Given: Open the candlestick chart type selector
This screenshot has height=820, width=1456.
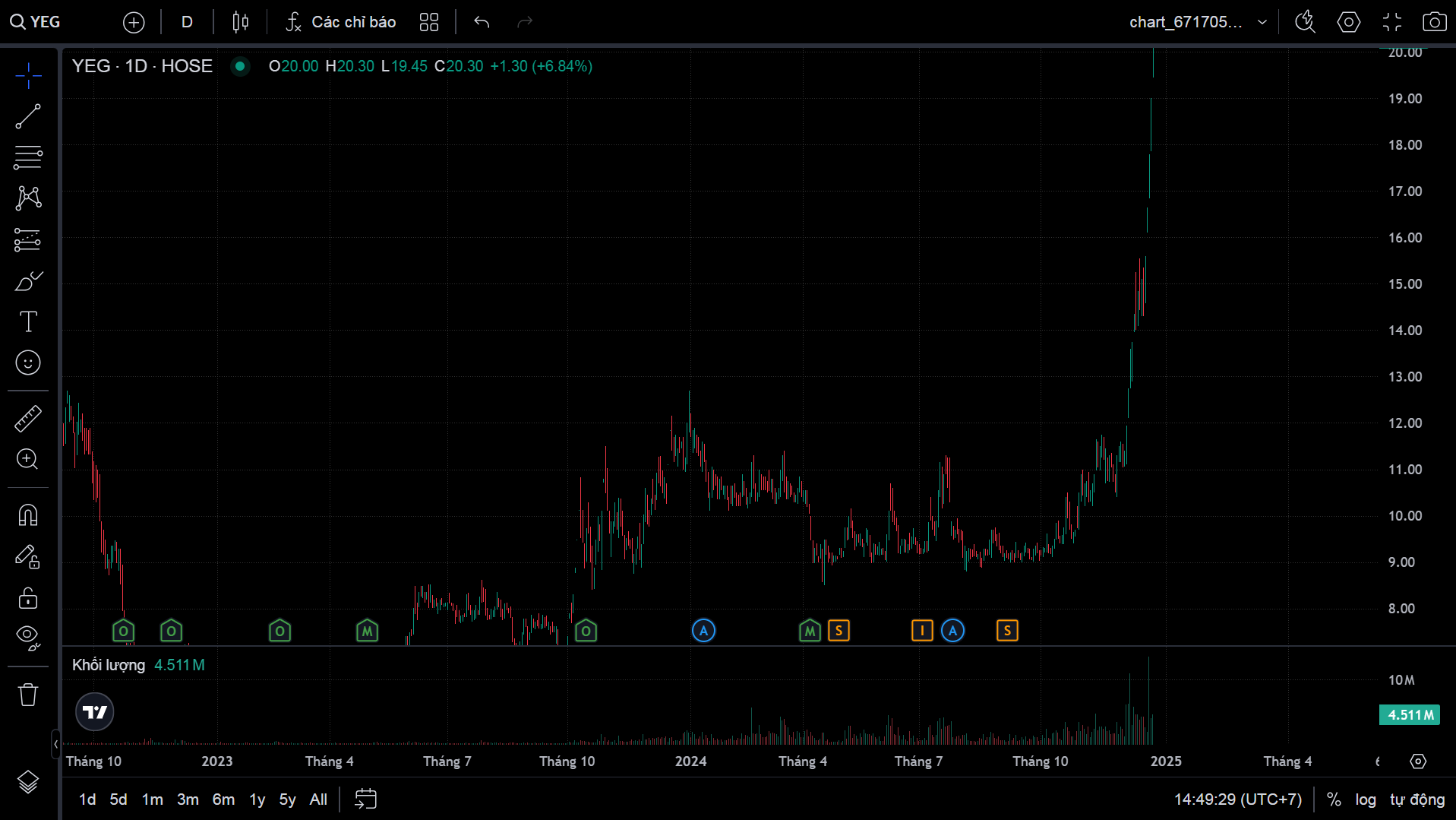Looking at the screenshot, I should [x=240, y=22].
